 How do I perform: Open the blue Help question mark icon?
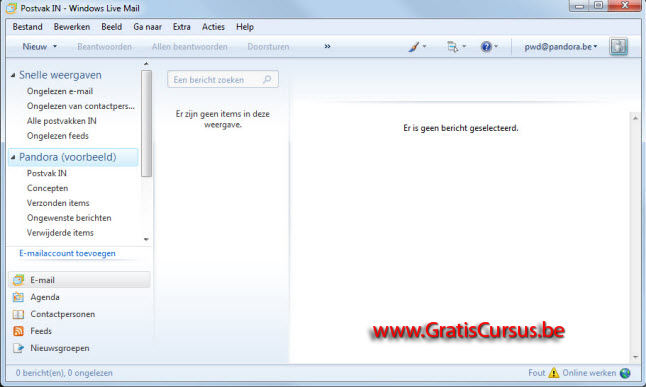(486, 47)
